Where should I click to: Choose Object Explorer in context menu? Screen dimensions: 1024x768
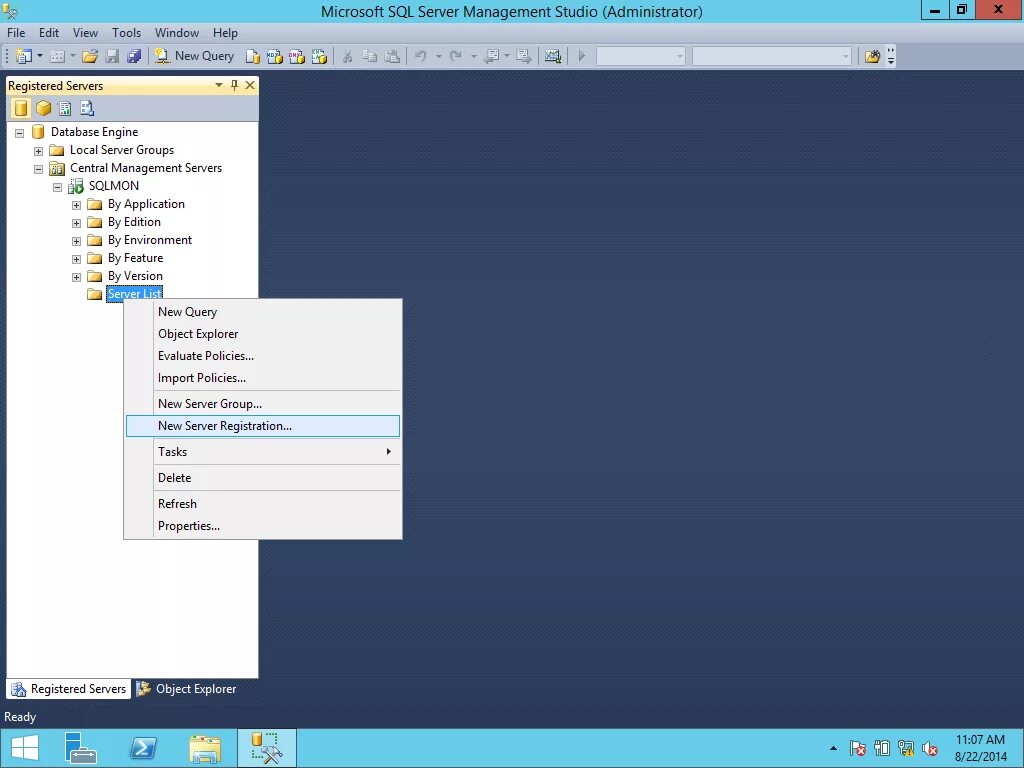coord(263,334)
